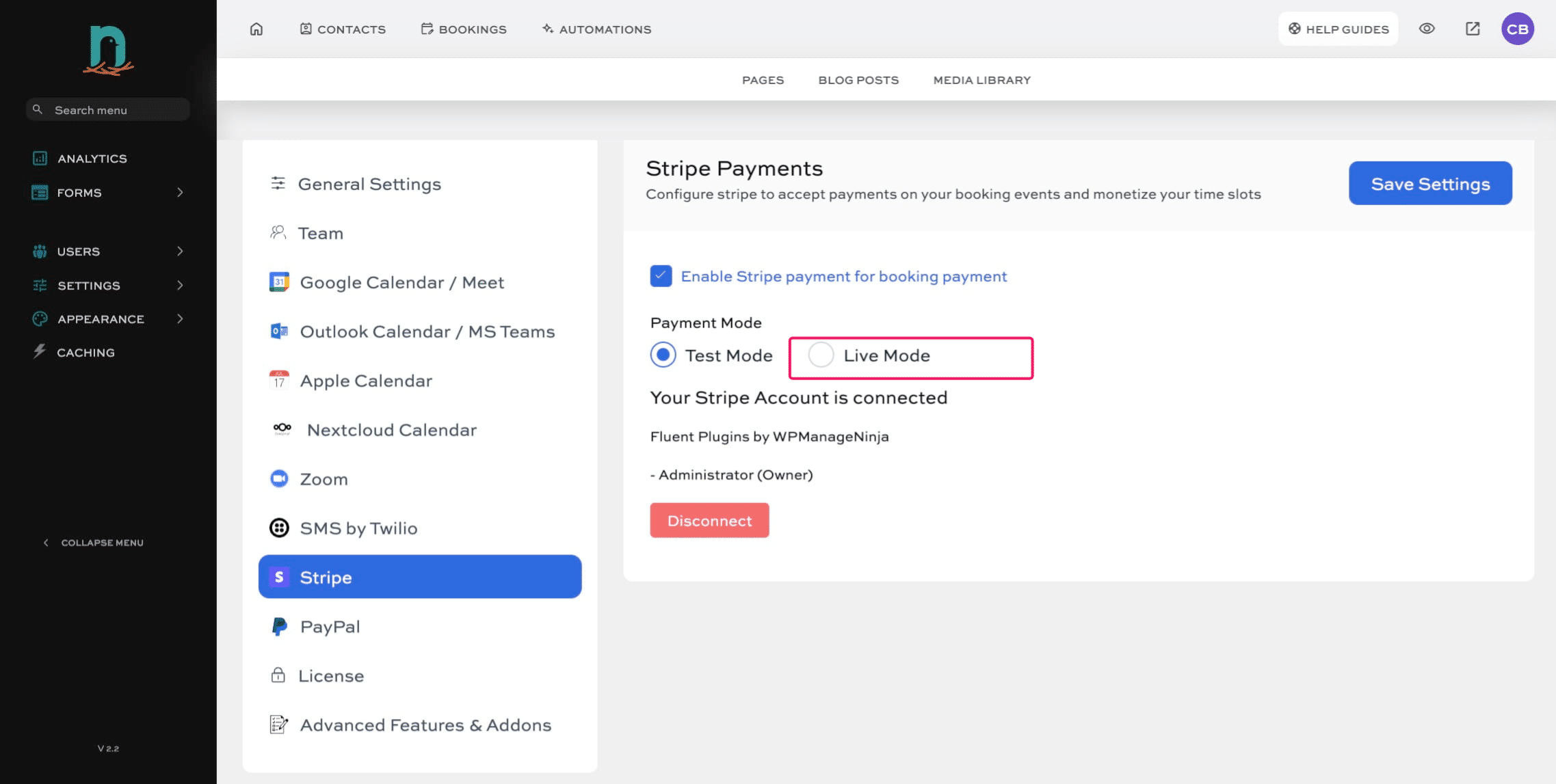
Task: Expand the APPEARANCE sidebar section
Action: coord(107,319)
